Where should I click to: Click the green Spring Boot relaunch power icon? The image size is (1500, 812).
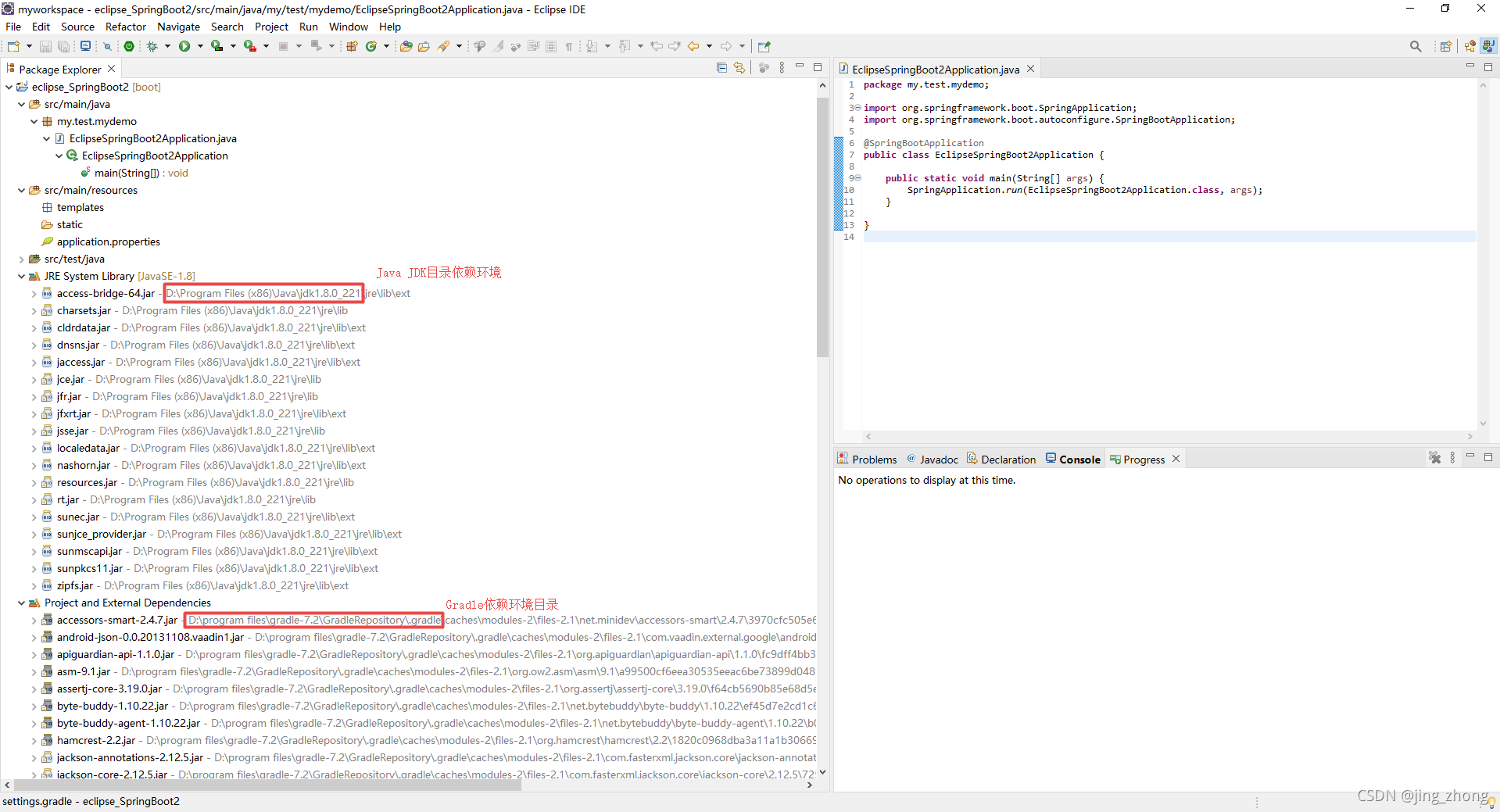click(129, 46)
